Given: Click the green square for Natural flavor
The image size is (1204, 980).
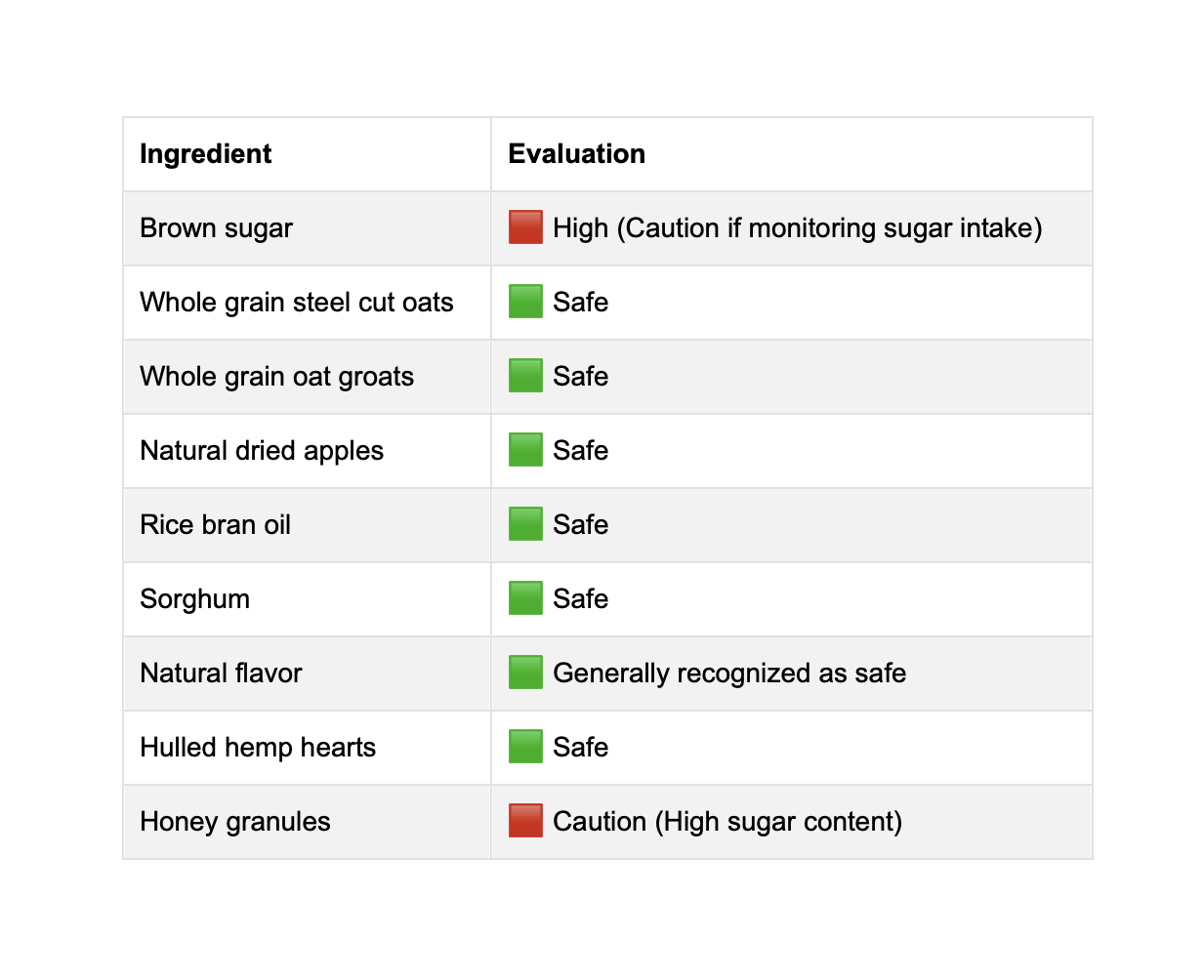Looking at the screenshot, I should (x=525, y=673).
